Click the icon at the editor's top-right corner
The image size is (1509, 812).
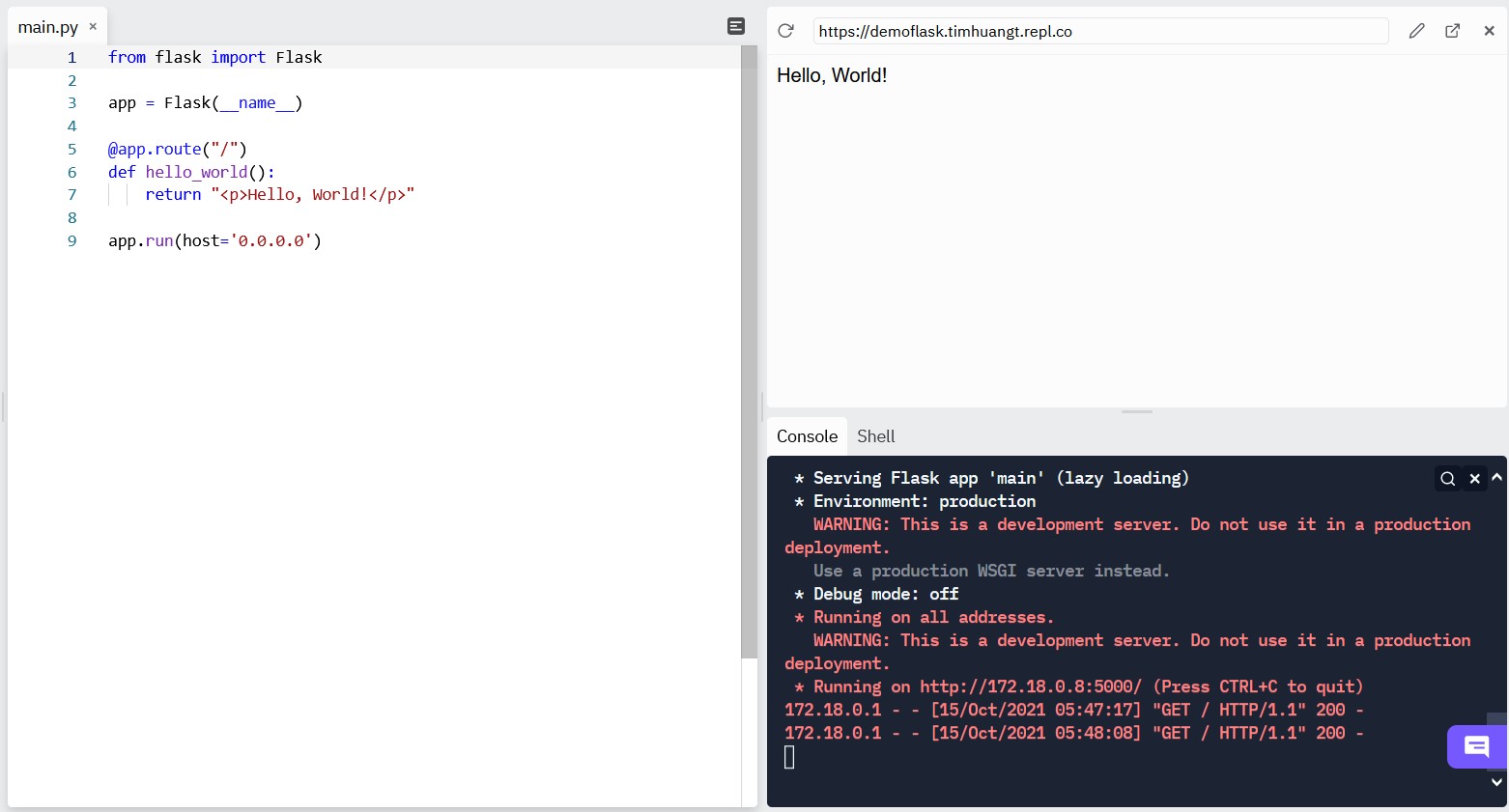[x=736, y=26]
